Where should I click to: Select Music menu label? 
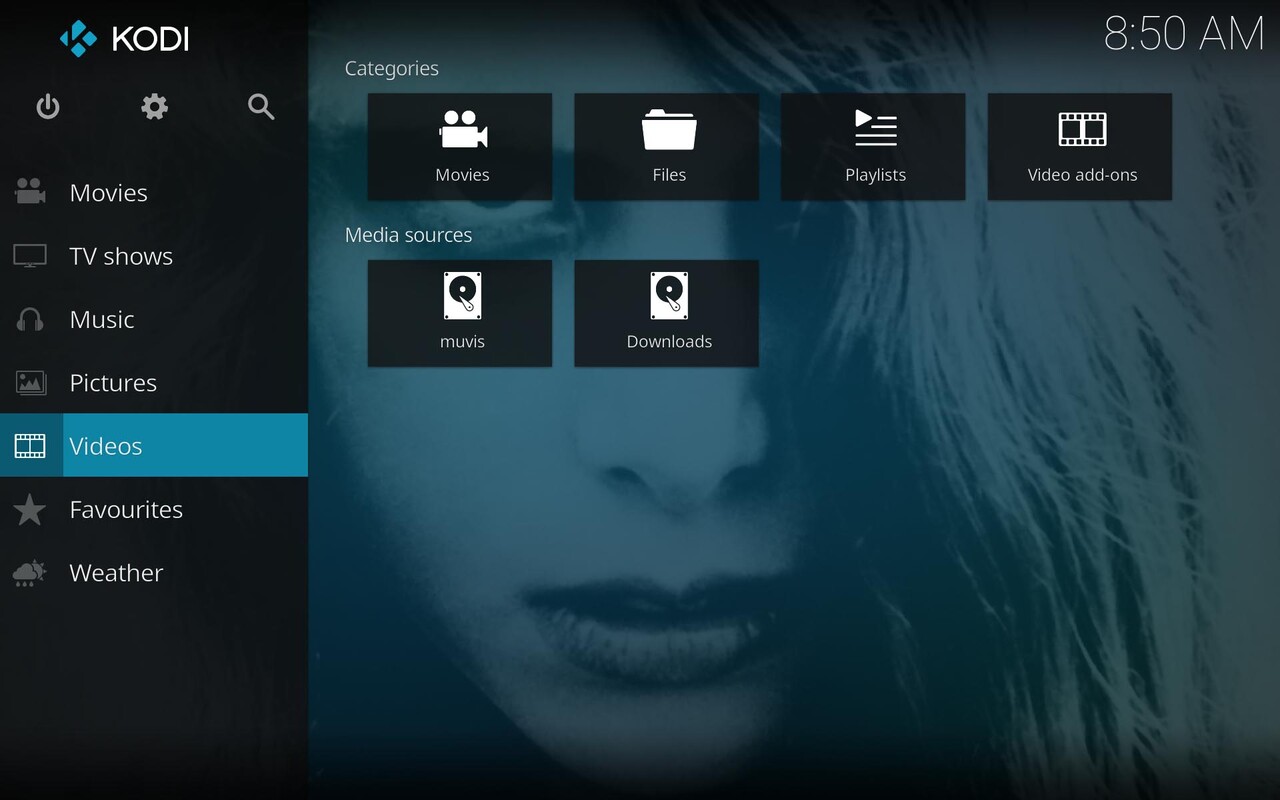[102, 320]
